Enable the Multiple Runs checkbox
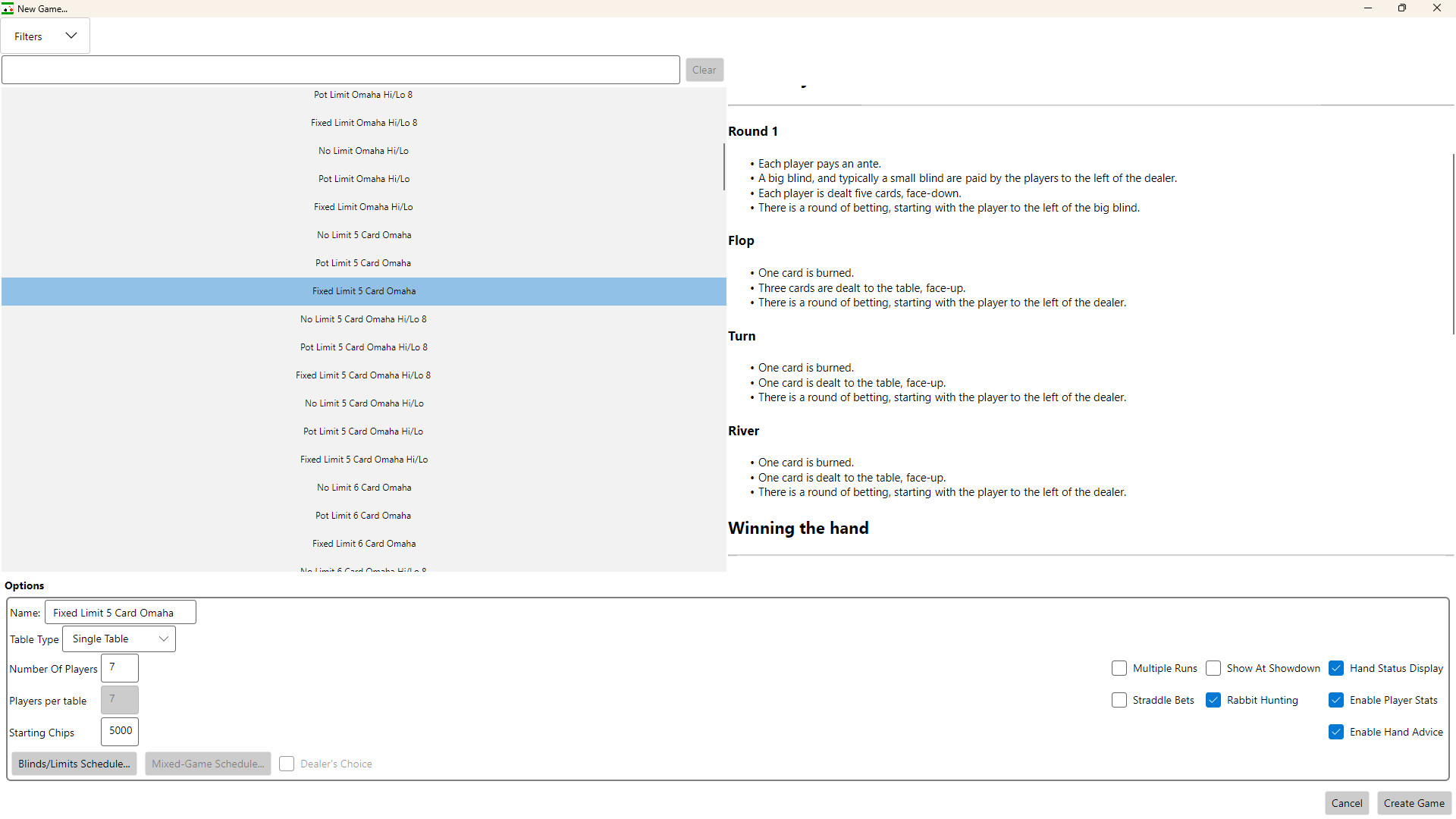The width and height of the screenshot is (1456, 819). (x=1119, y=668)
